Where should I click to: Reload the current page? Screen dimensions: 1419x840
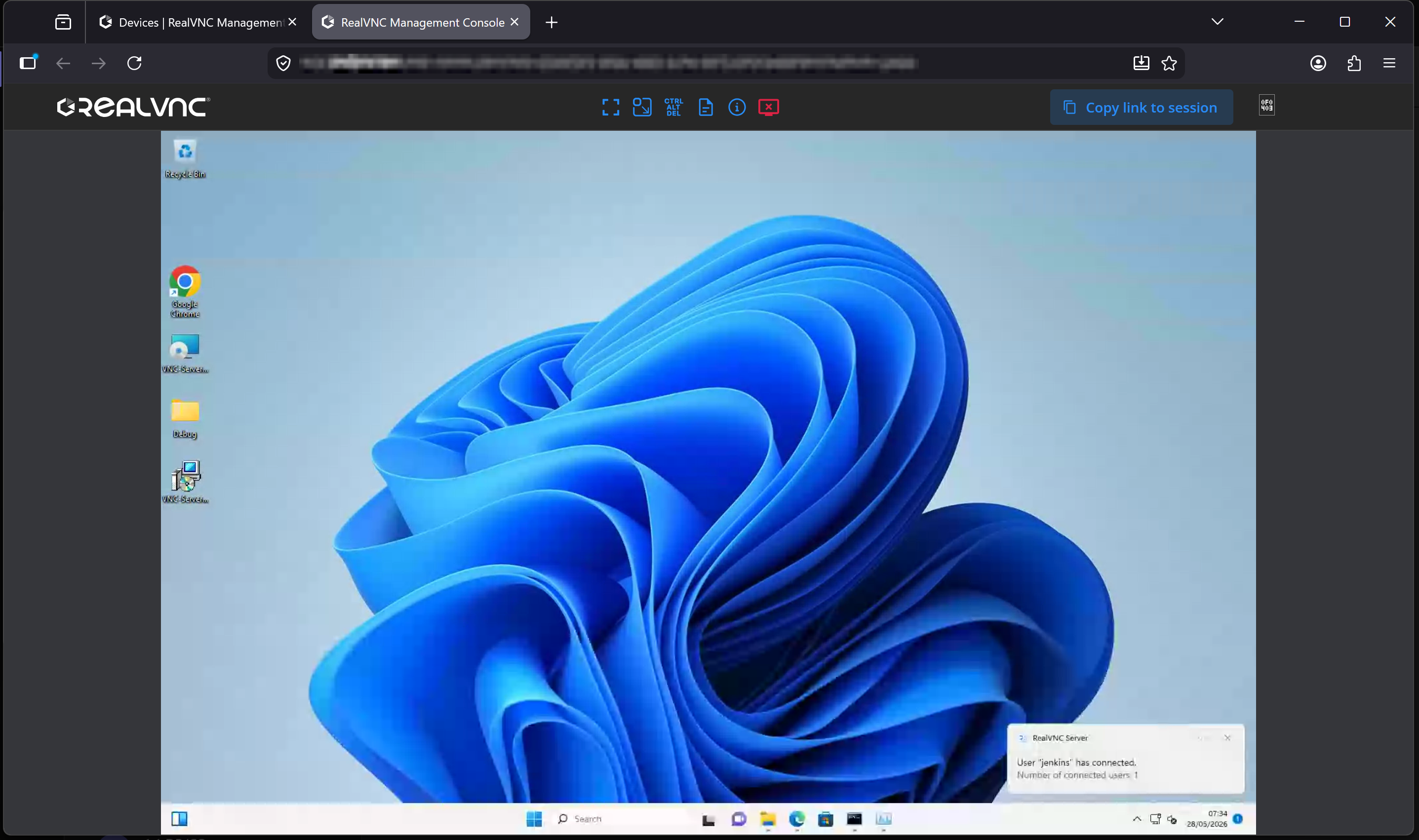[x=134, y=63]
